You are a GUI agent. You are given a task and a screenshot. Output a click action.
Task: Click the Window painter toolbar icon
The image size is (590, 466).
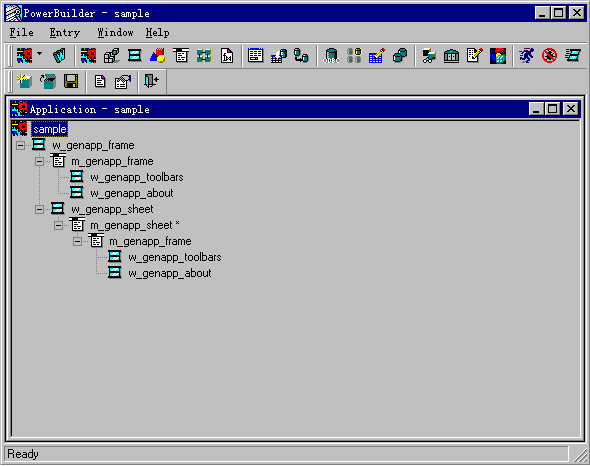135,56
